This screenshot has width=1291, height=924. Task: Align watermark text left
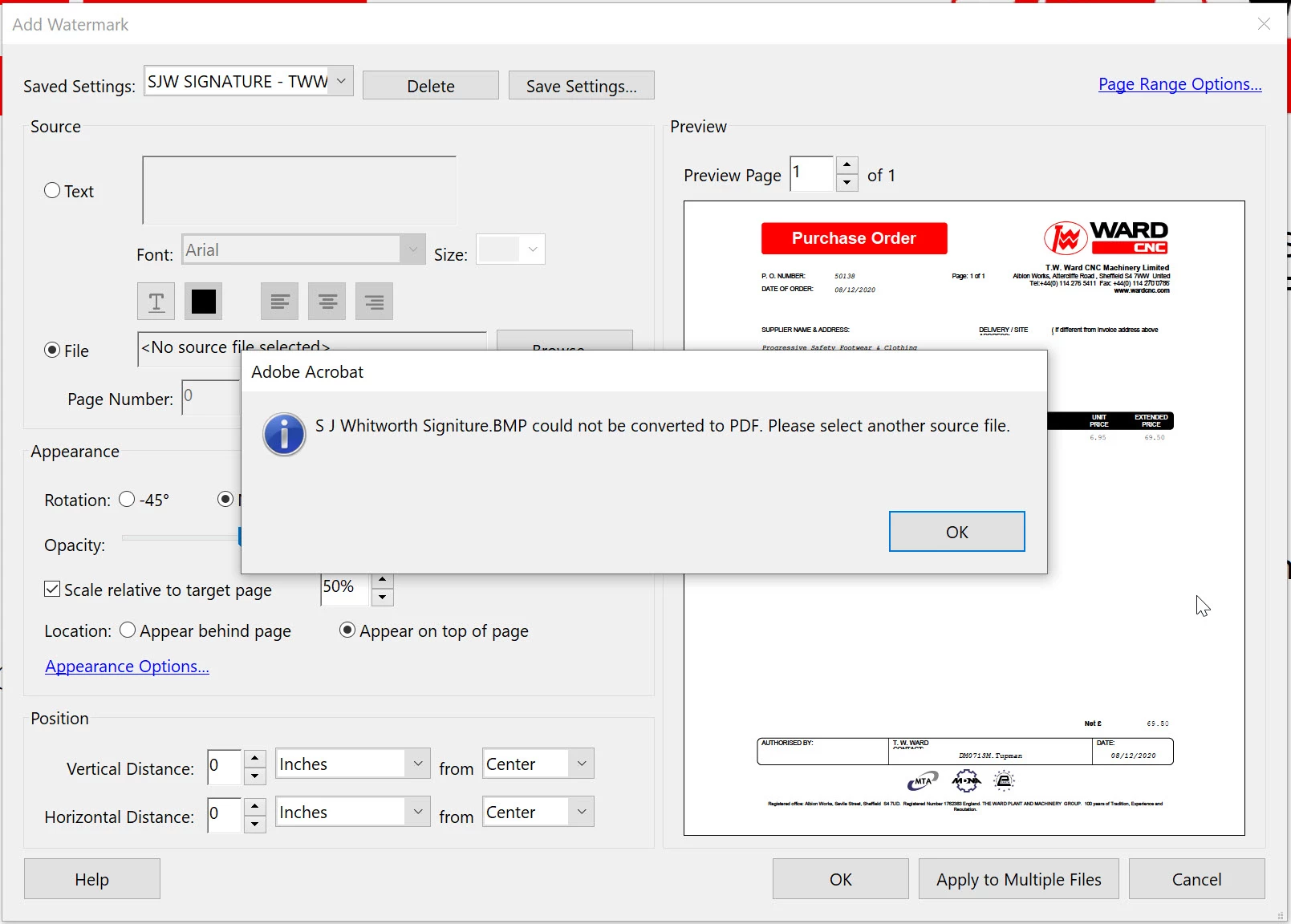tap(279, 302)
